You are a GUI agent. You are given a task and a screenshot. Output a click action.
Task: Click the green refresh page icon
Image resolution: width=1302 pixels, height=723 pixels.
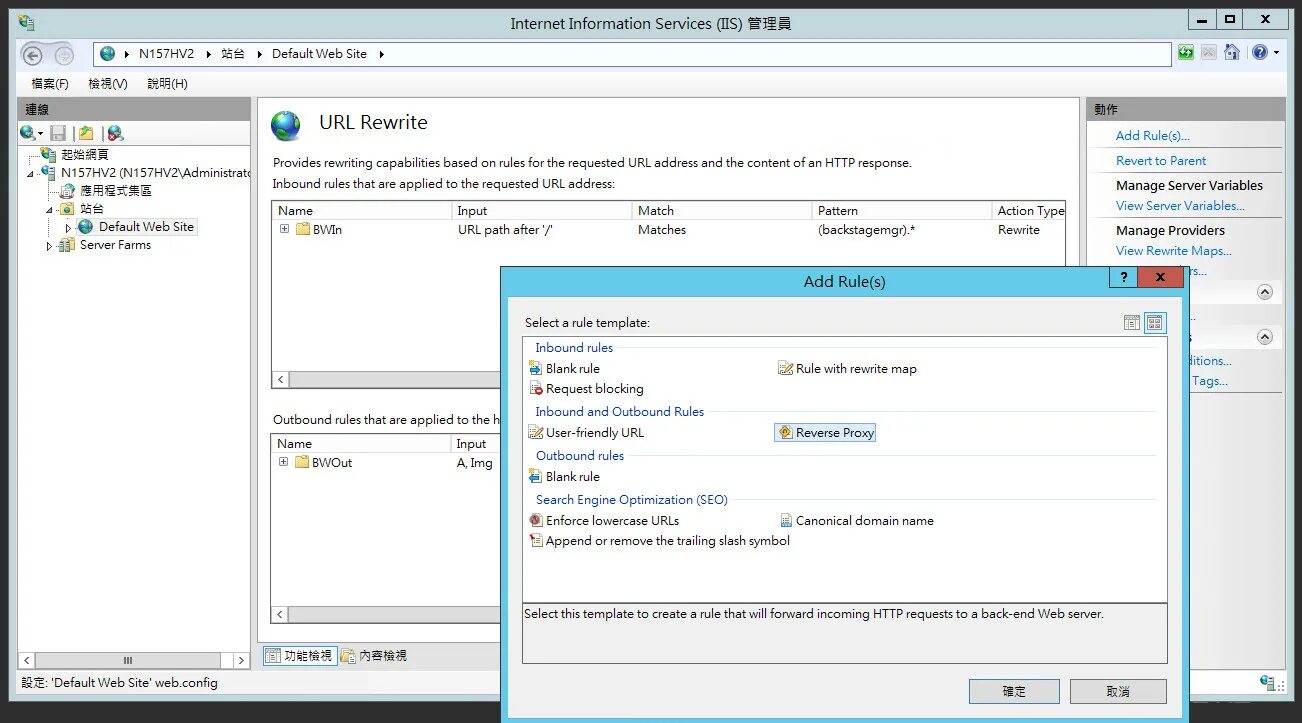click(1186, 53)
